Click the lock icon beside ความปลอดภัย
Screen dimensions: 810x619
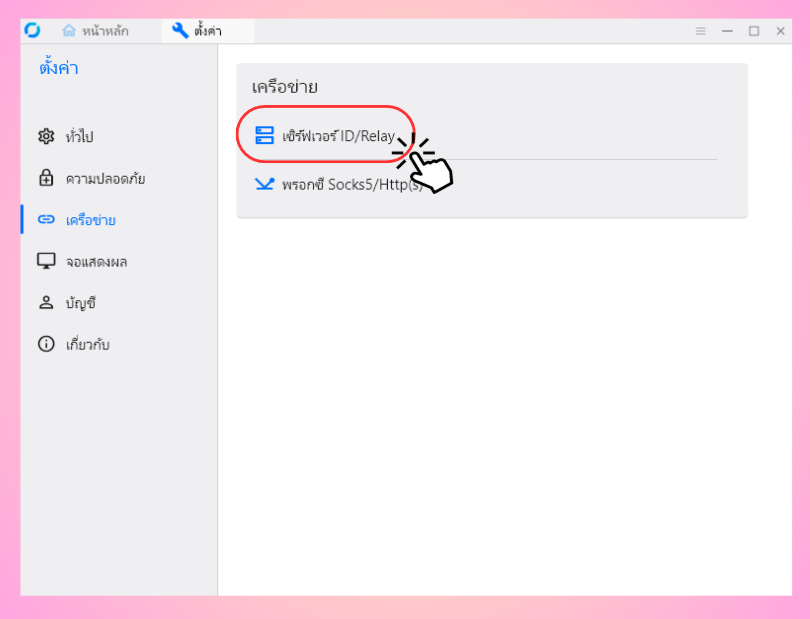click(46, 178)
